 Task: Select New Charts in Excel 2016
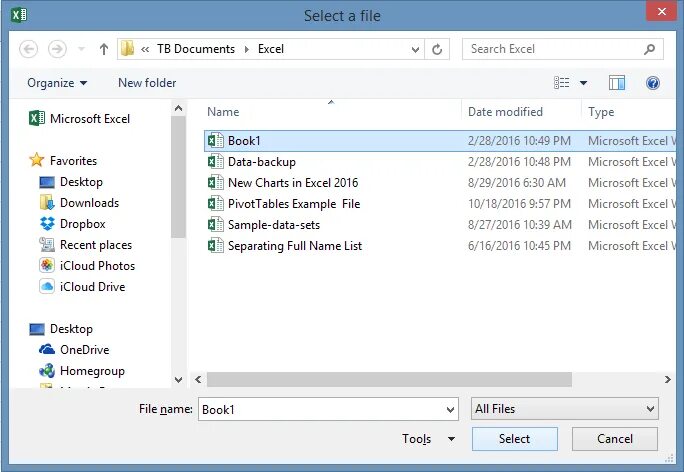293,183
